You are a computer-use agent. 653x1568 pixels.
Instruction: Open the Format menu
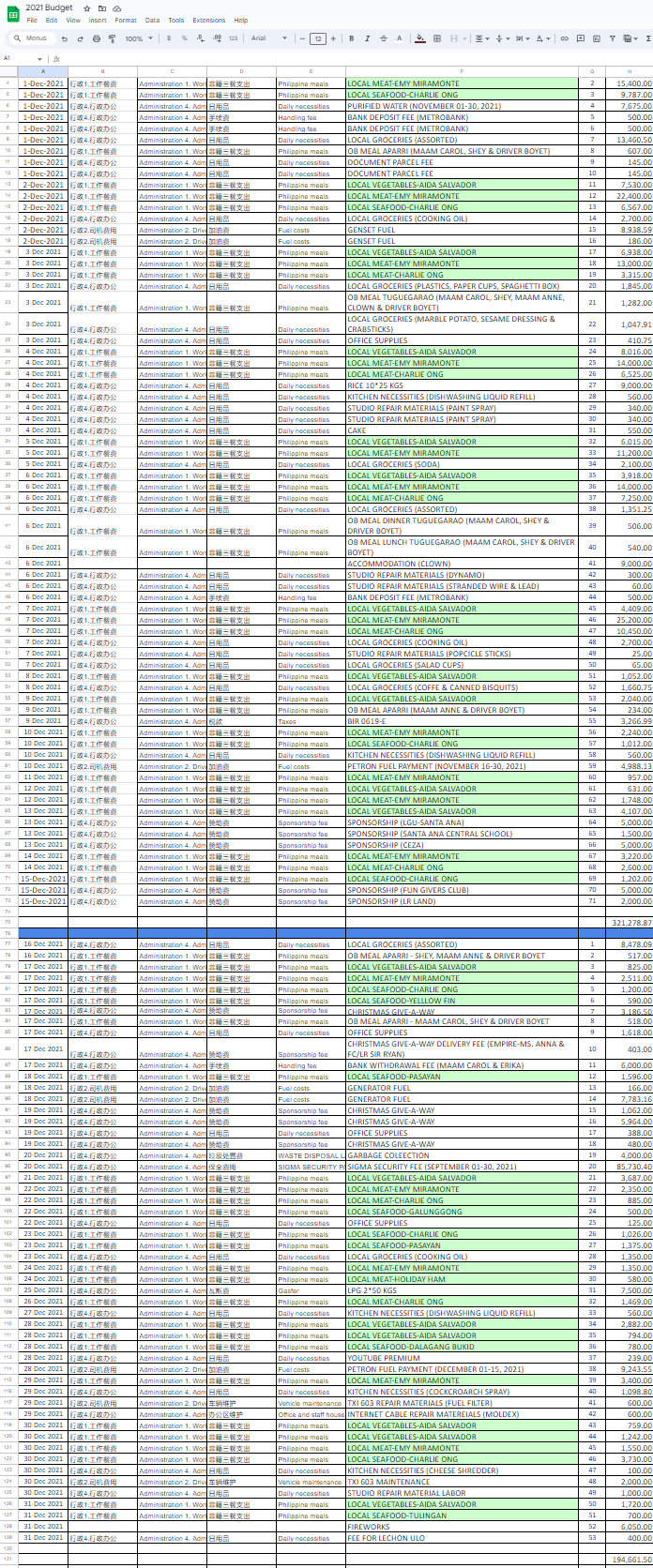pyautogui.click(x=126, y=20)
